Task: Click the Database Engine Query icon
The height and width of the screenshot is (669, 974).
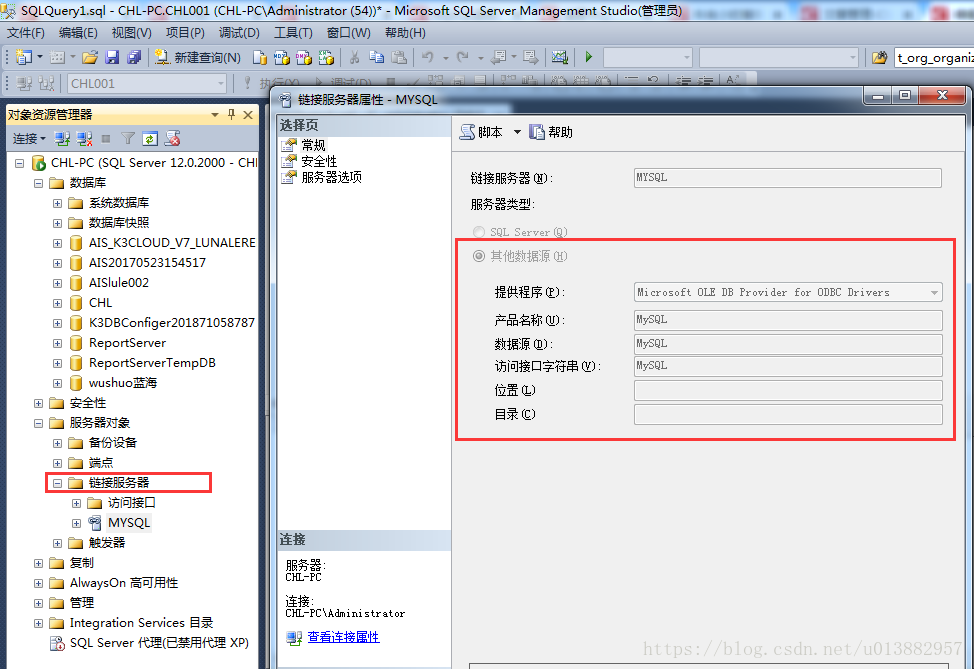Action: [x=260, y=58]
